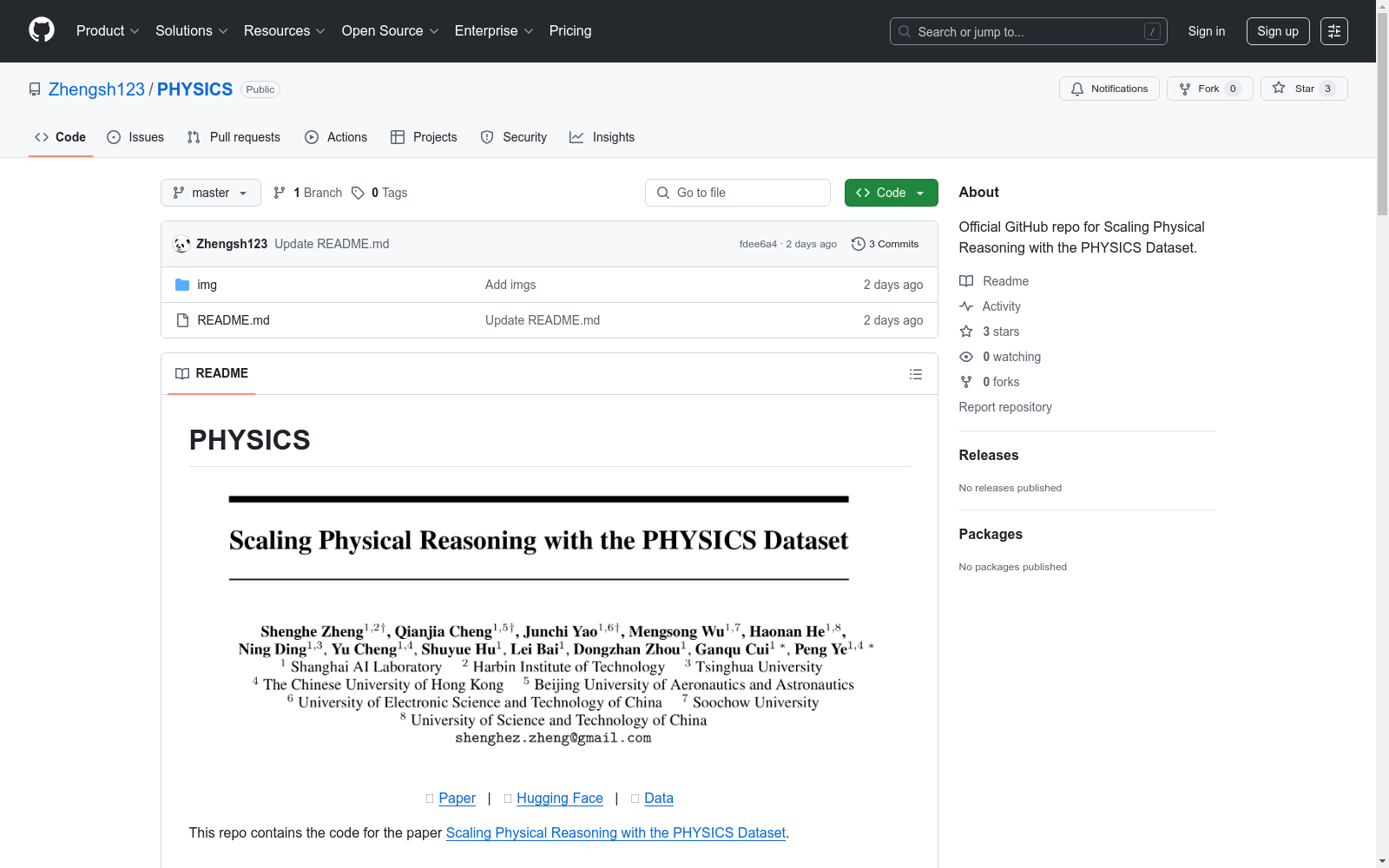Image resolution: width=1389 pixels, height=868 pixels.
Task: Open the Pricing page
Action: (570, 31)
